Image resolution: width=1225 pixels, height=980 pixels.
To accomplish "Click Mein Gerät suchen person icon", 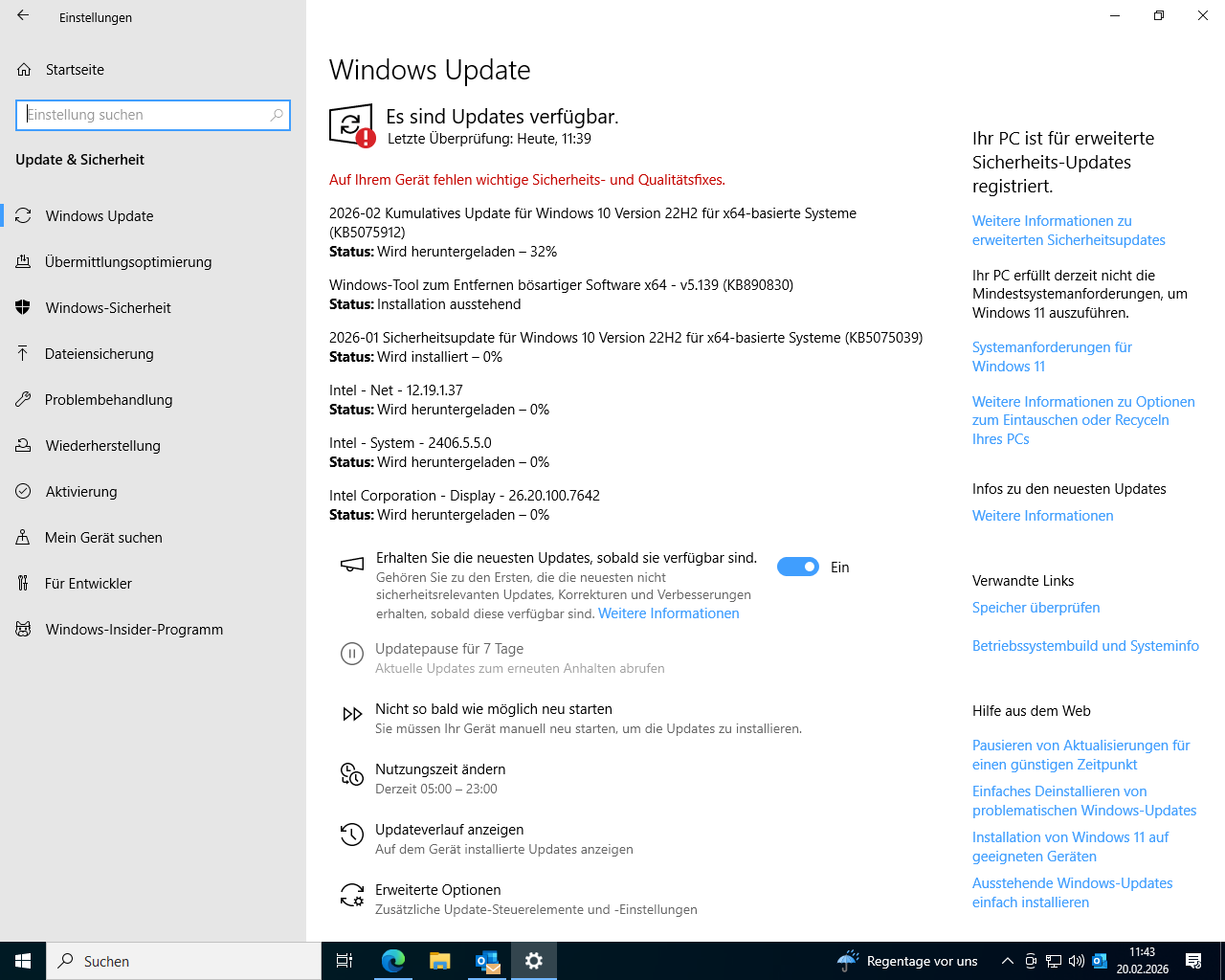I will [24, 537].
